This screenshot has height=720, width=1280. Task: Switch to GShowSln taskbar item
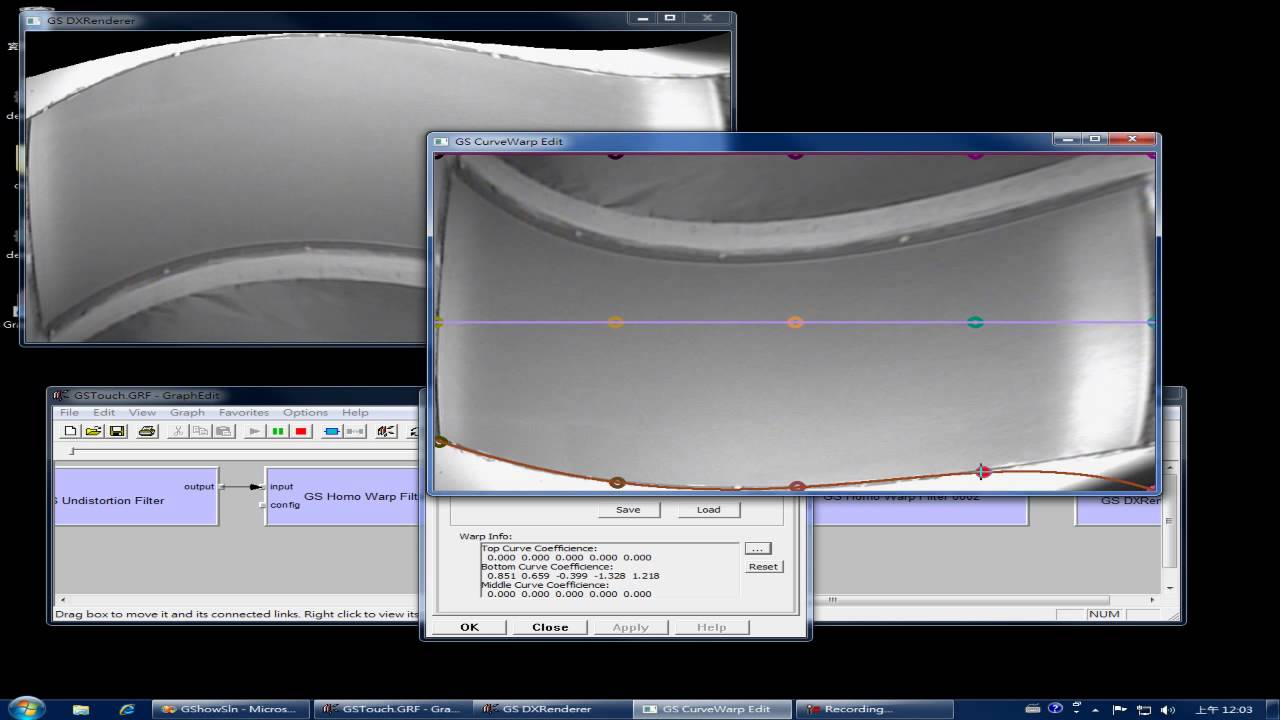tap(232, 709)
